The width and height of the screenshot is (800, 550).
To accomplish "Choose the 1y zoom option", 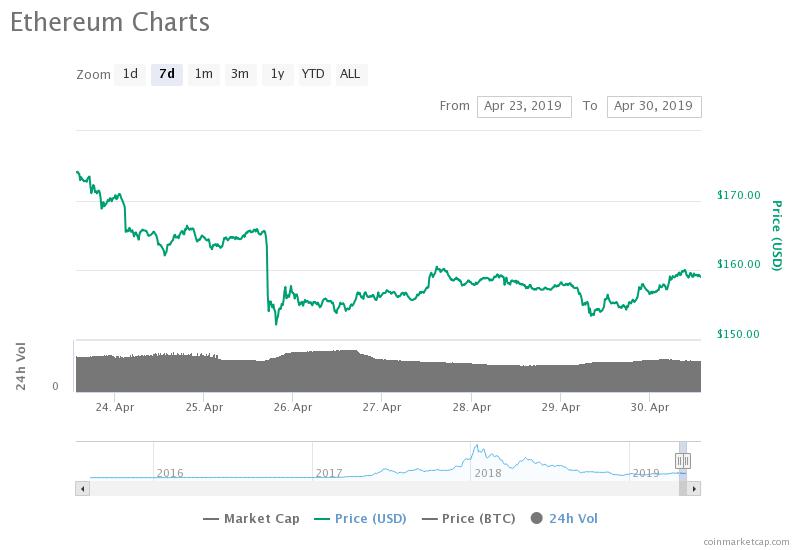I will click(x=277, y=74).
